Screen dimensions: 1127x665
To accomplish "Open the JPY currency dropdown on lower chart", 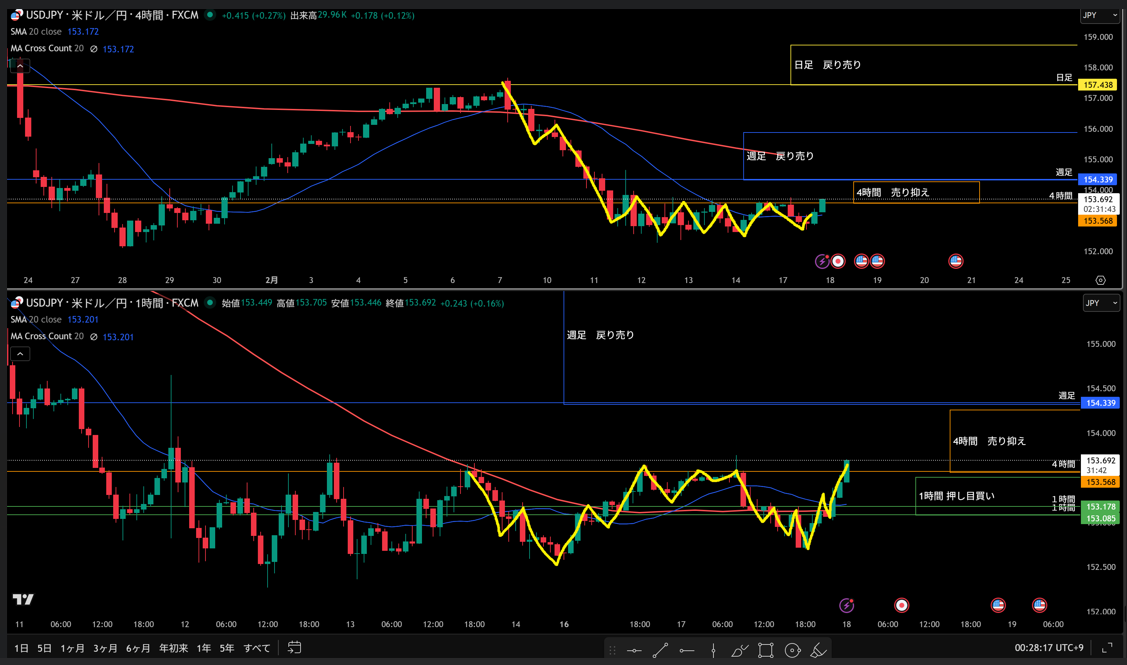I will pyautogui.click(x=1100, y=303).
